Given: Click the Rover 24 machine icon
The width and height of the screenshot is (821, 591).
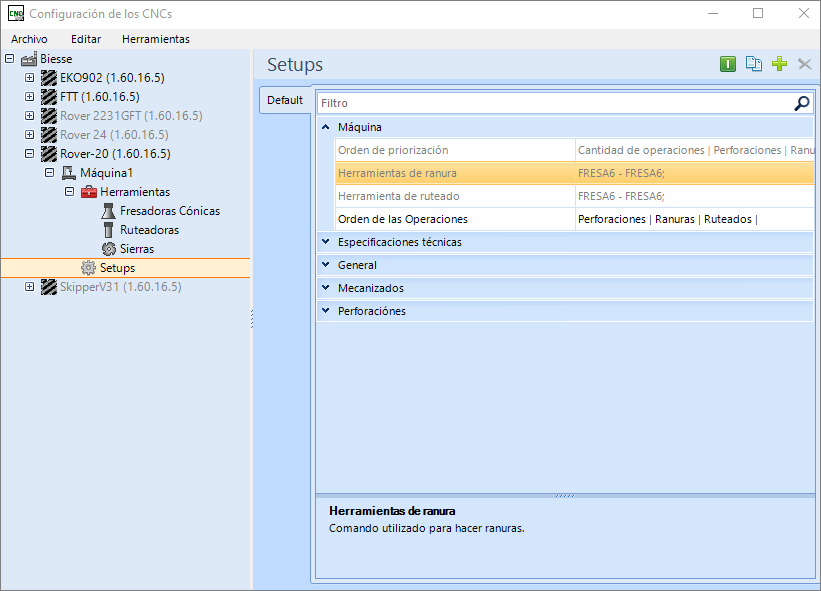Looking at the screenshot, I should [x=49, y=135].
